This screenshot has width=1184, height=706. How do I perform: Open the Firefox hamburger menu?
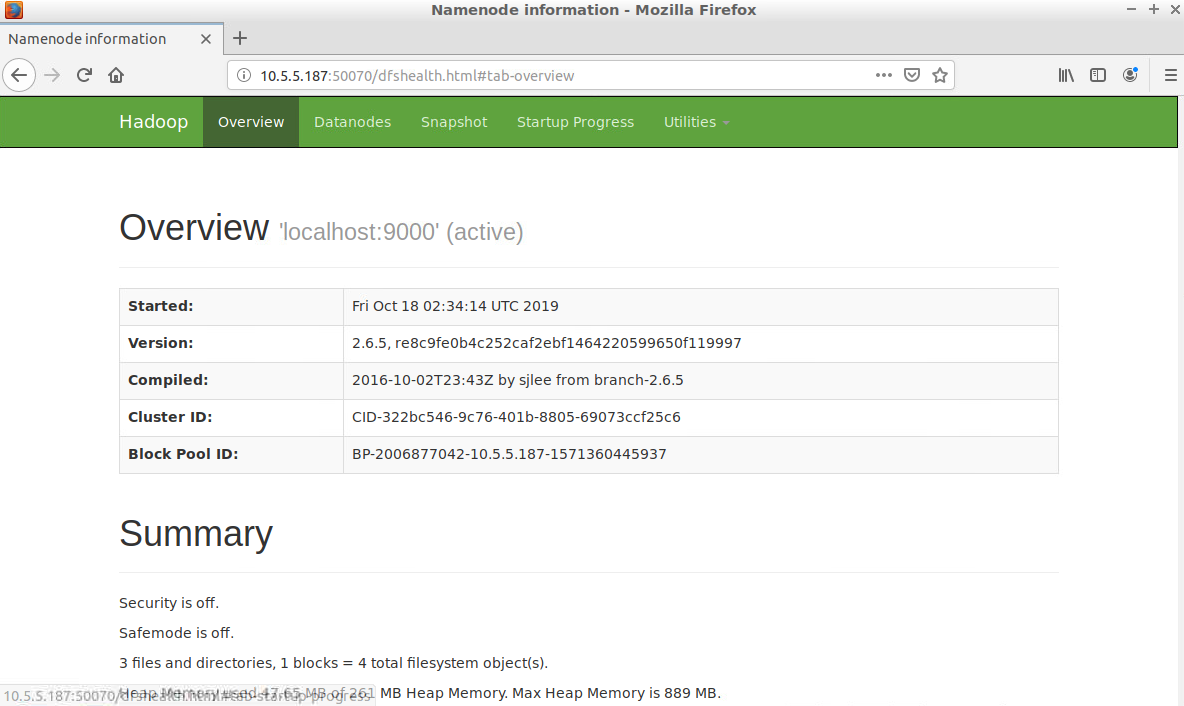click(x=1170, y=76)
